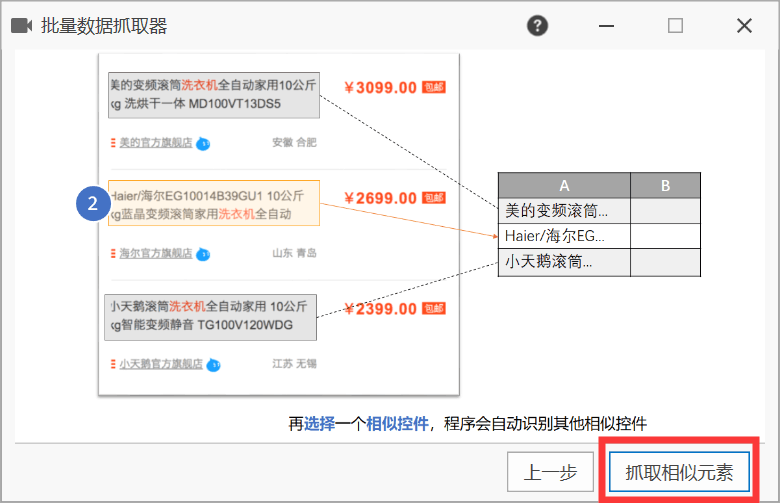Go back with the 上一步 button

pyautogui.click(x=550, y=472)
